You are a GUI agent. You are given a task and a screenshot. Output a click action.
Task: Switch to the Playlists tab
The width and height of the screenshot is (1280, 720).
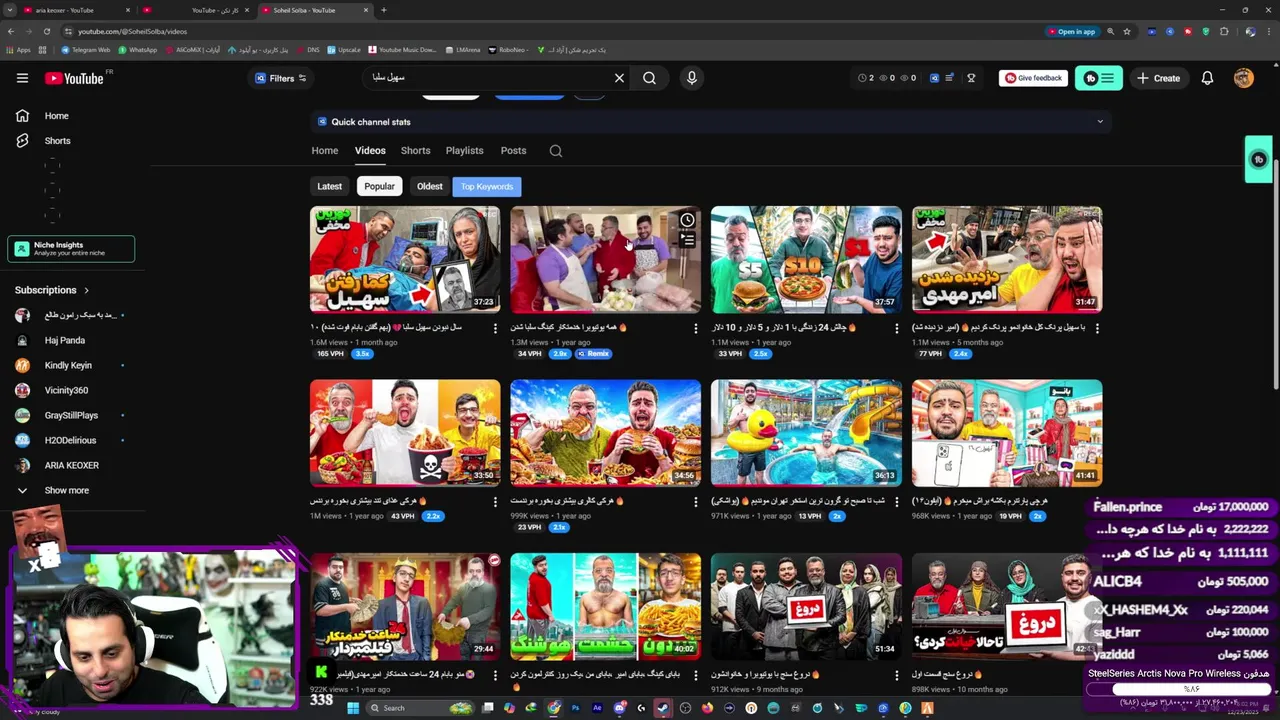point(464,151)
